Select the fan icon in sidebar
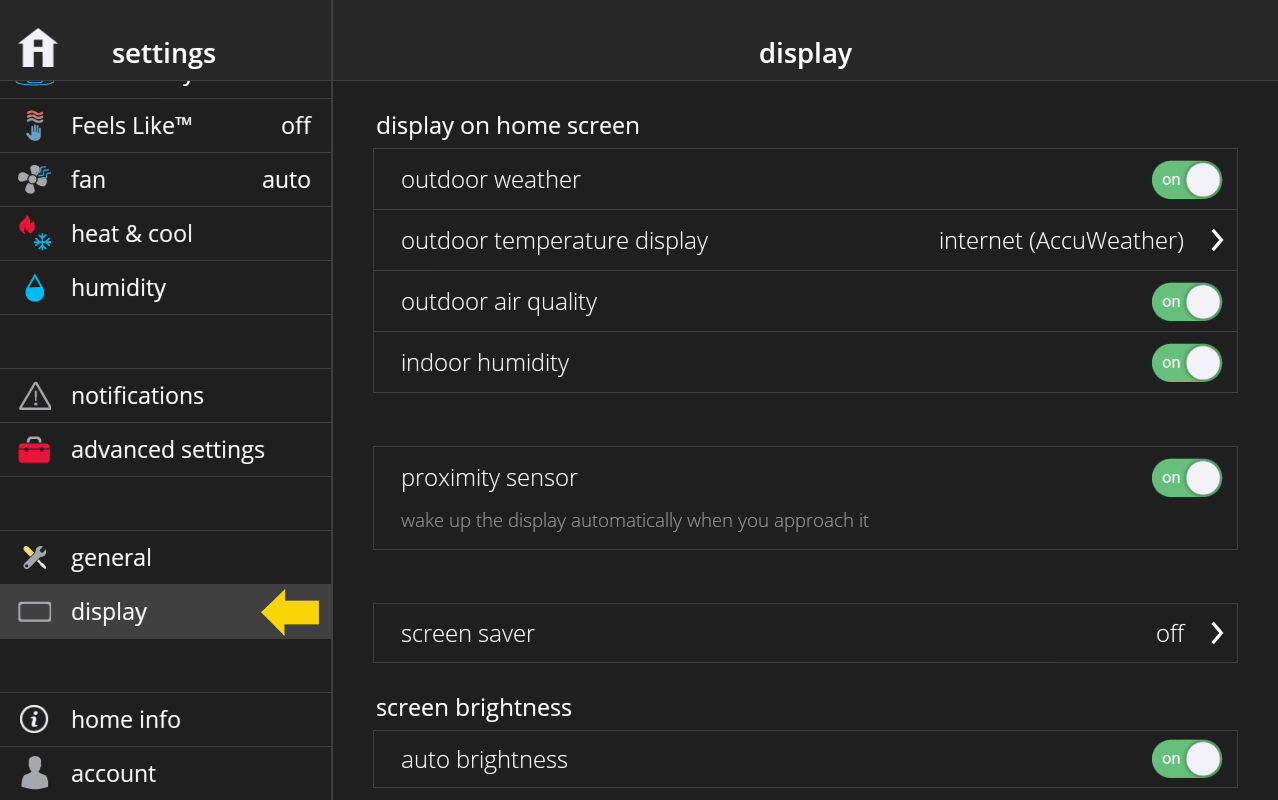The width and height of the screenshot is (1278, 800). [x=35, y=180]
